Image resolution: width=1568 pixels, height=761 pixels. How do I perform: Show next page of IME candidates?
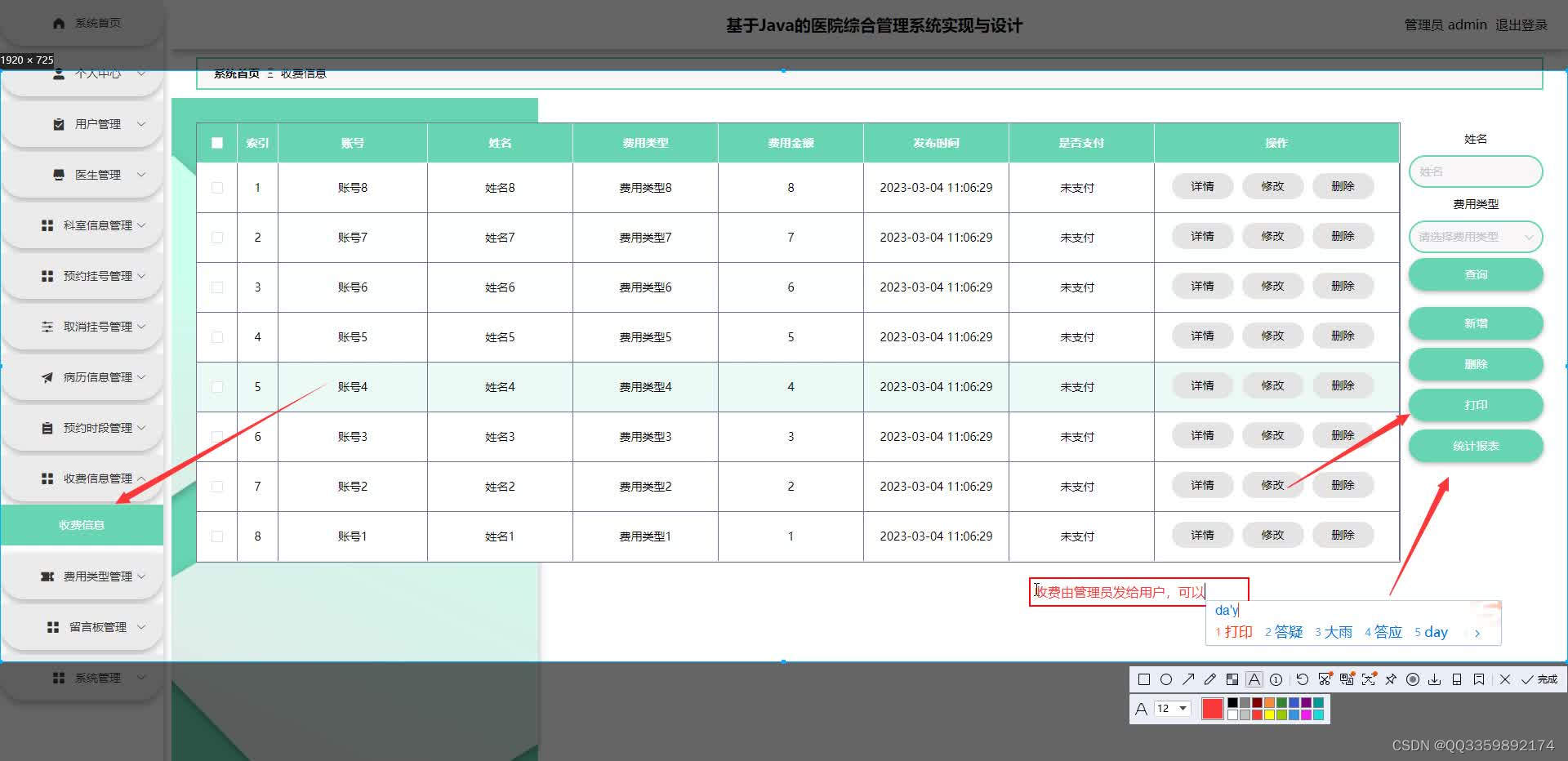tap(1477, 633)
